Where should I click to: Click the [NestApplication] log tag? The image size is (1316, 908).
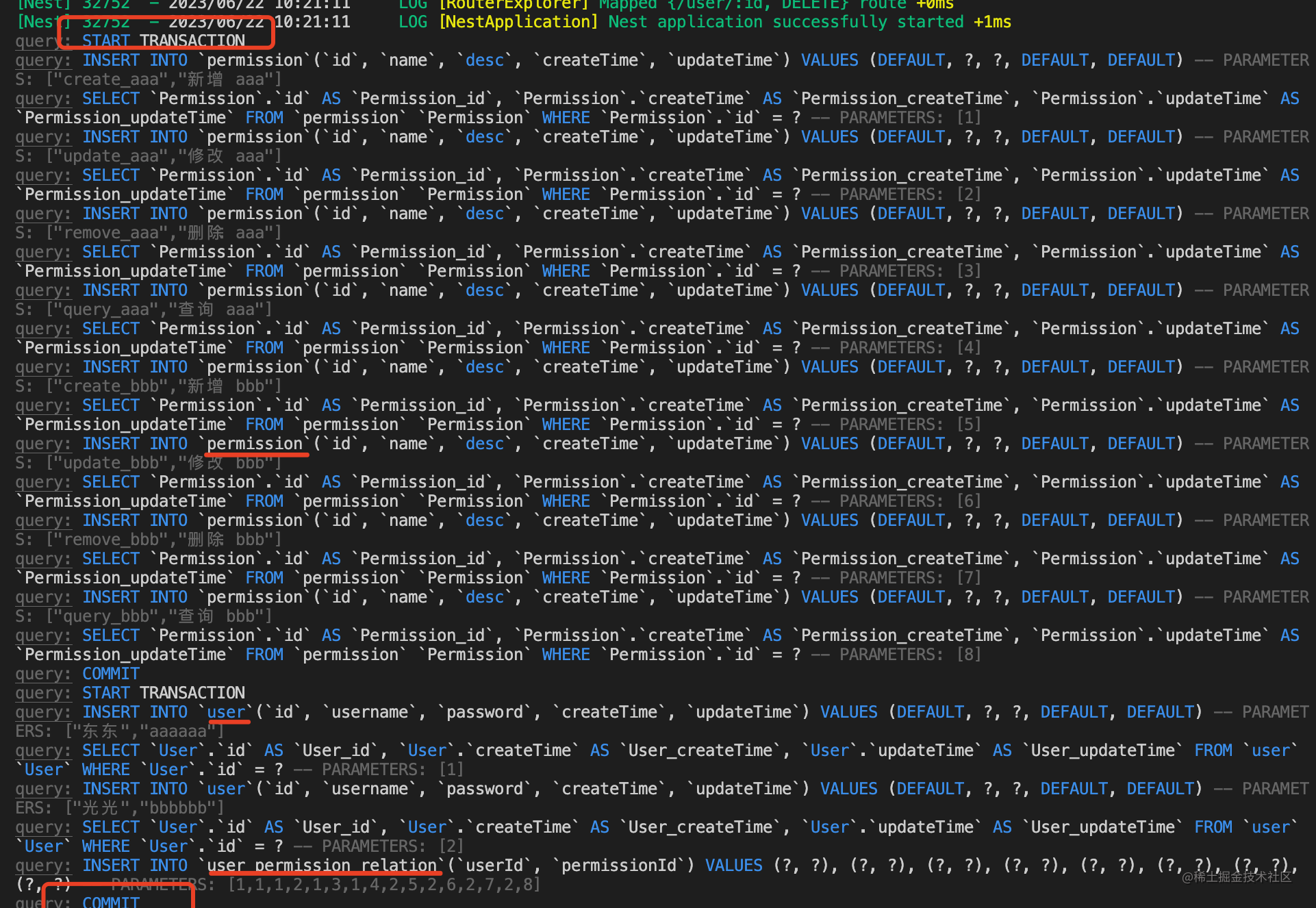tap(518, 22)
